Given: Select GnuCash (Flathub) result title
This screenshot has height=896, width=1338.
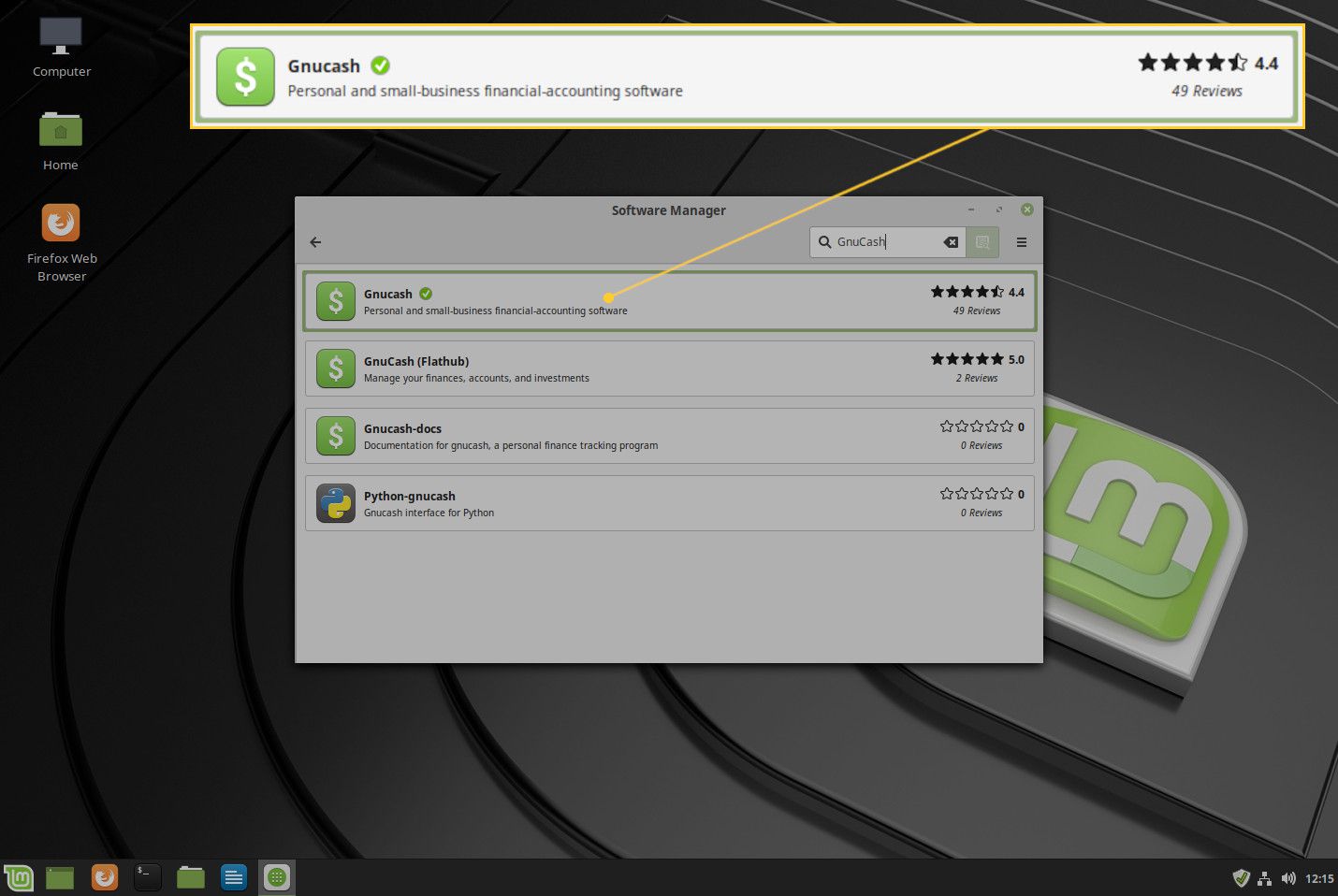Looking at the screenshot, I should [416, 361].
